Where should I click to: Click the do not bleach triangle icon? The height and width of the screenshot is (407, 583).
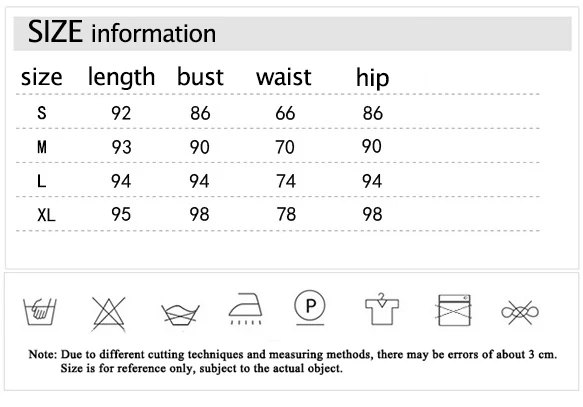tap(109, 314)
